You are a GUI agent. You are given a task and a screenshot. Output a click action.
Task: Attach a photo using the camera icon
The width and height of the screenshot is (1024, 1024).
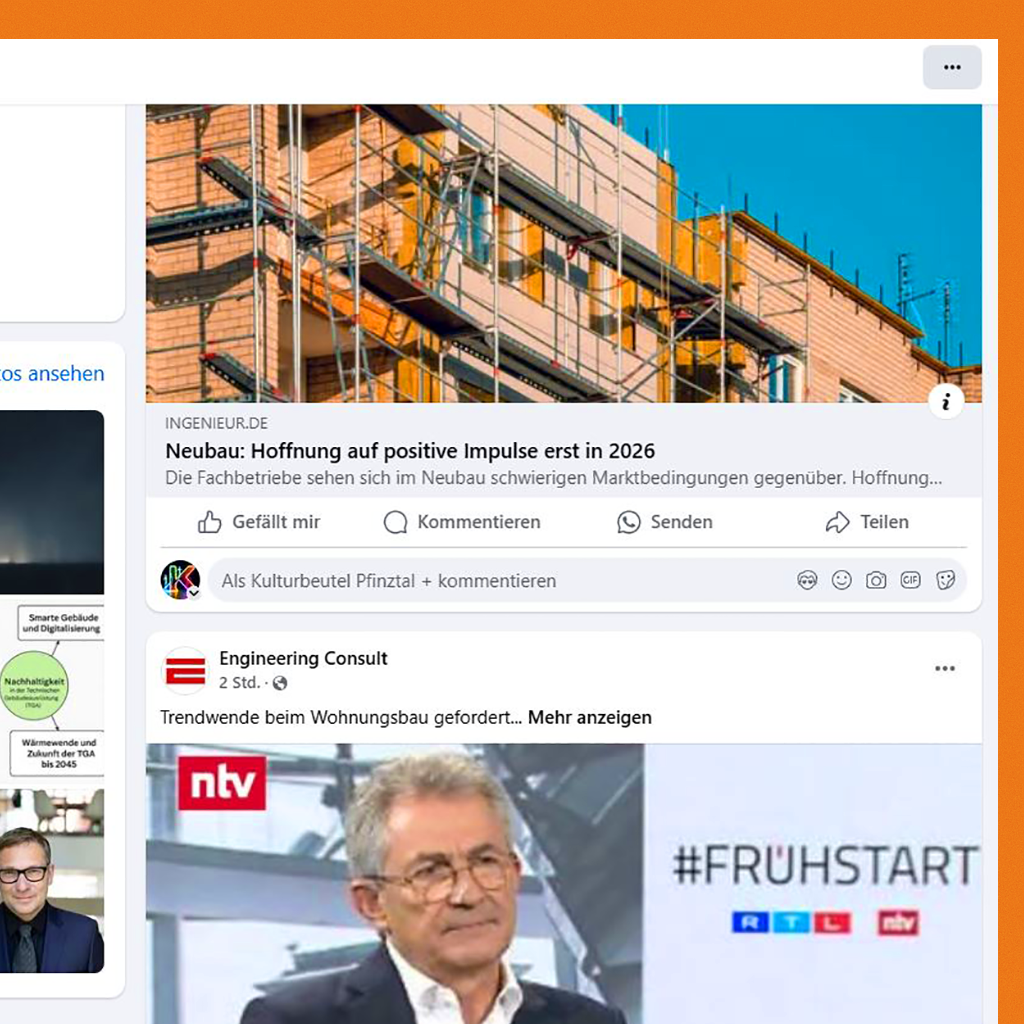pyautogui.click(x=876, y=580)
